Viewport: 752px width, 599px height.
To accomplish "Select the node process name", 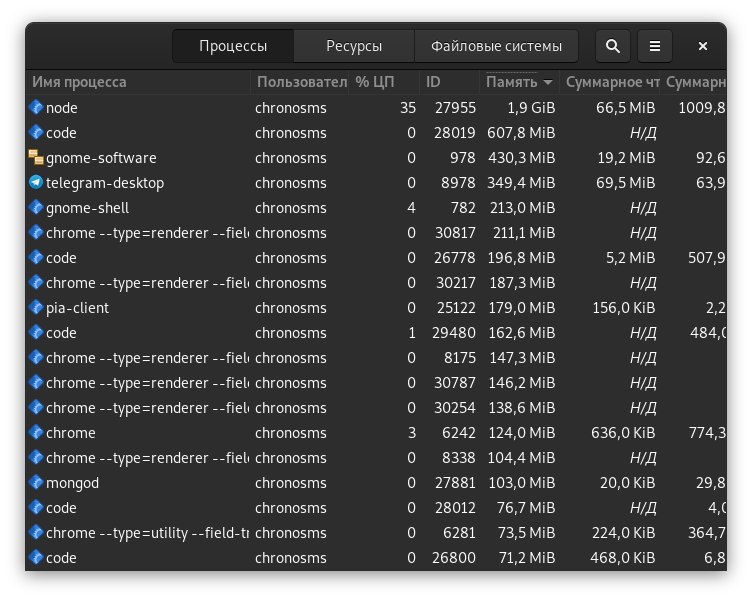I will tap(61, 108).
